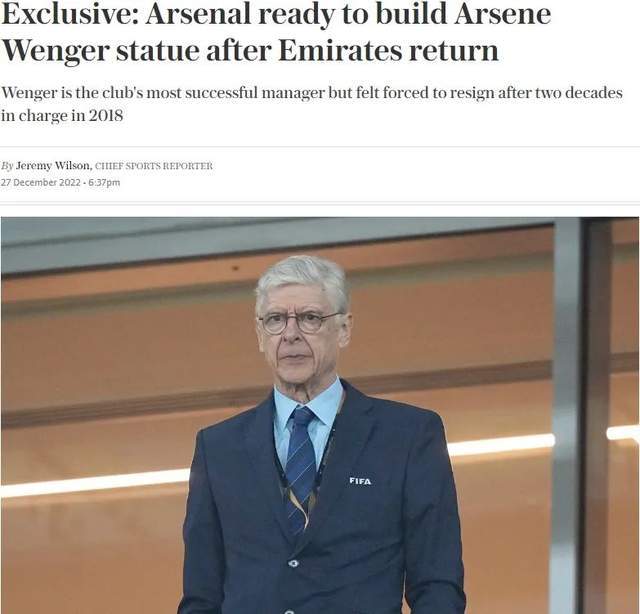Click the Arsenal Wenger statue headline

tap(276, 32)
